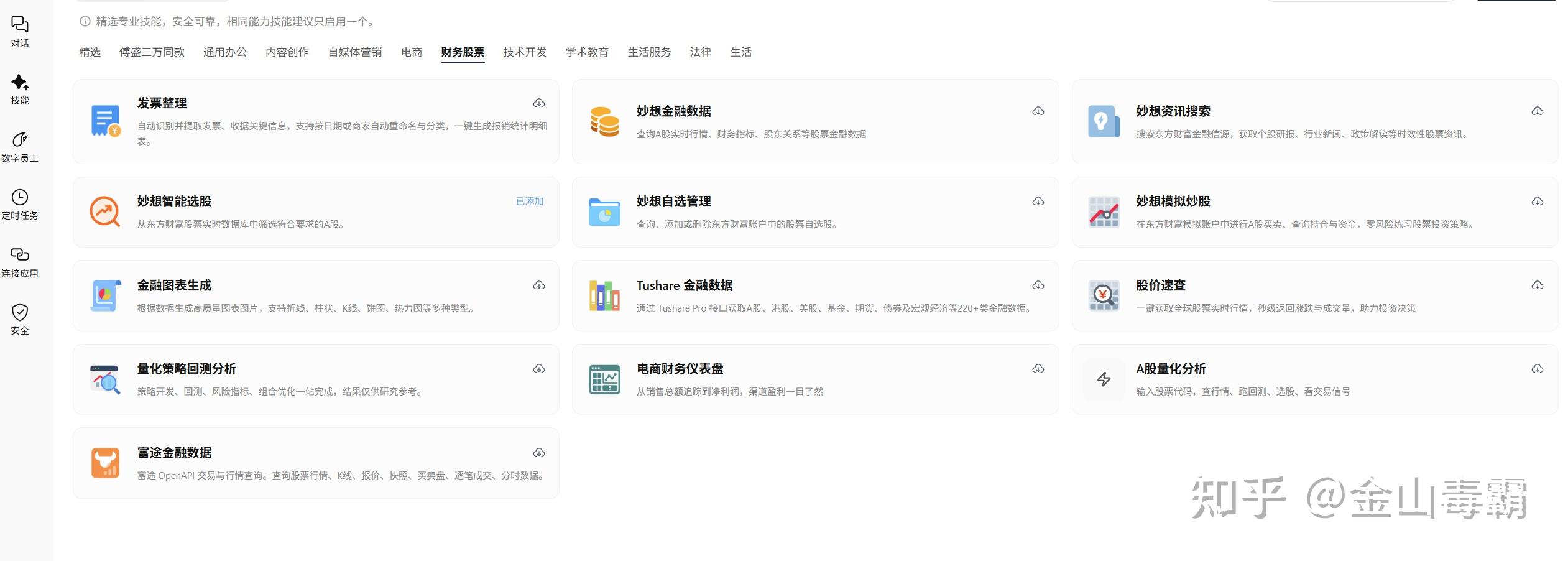Click the download icon on Tushare 金融数据 card
Image resolution: width=1568 pixels, height=561 pixels.
tap(1038, 285)
